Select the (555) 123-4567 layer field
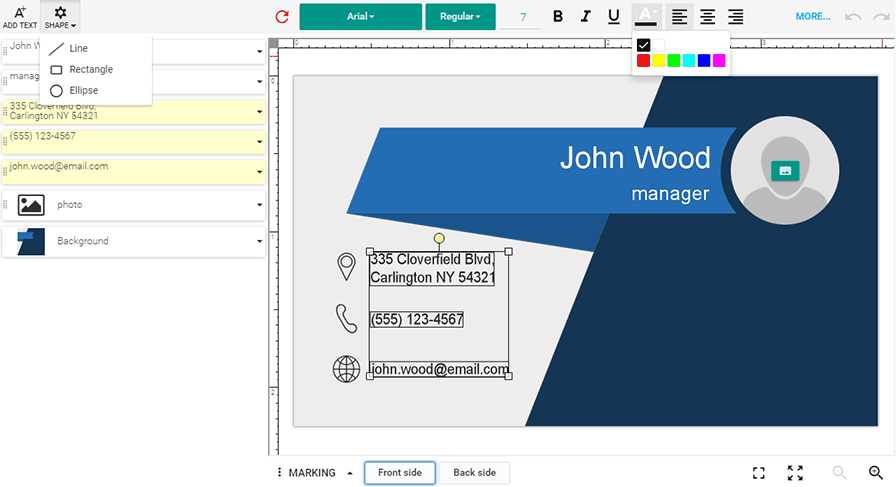896x487 pixels. point(133,142)
